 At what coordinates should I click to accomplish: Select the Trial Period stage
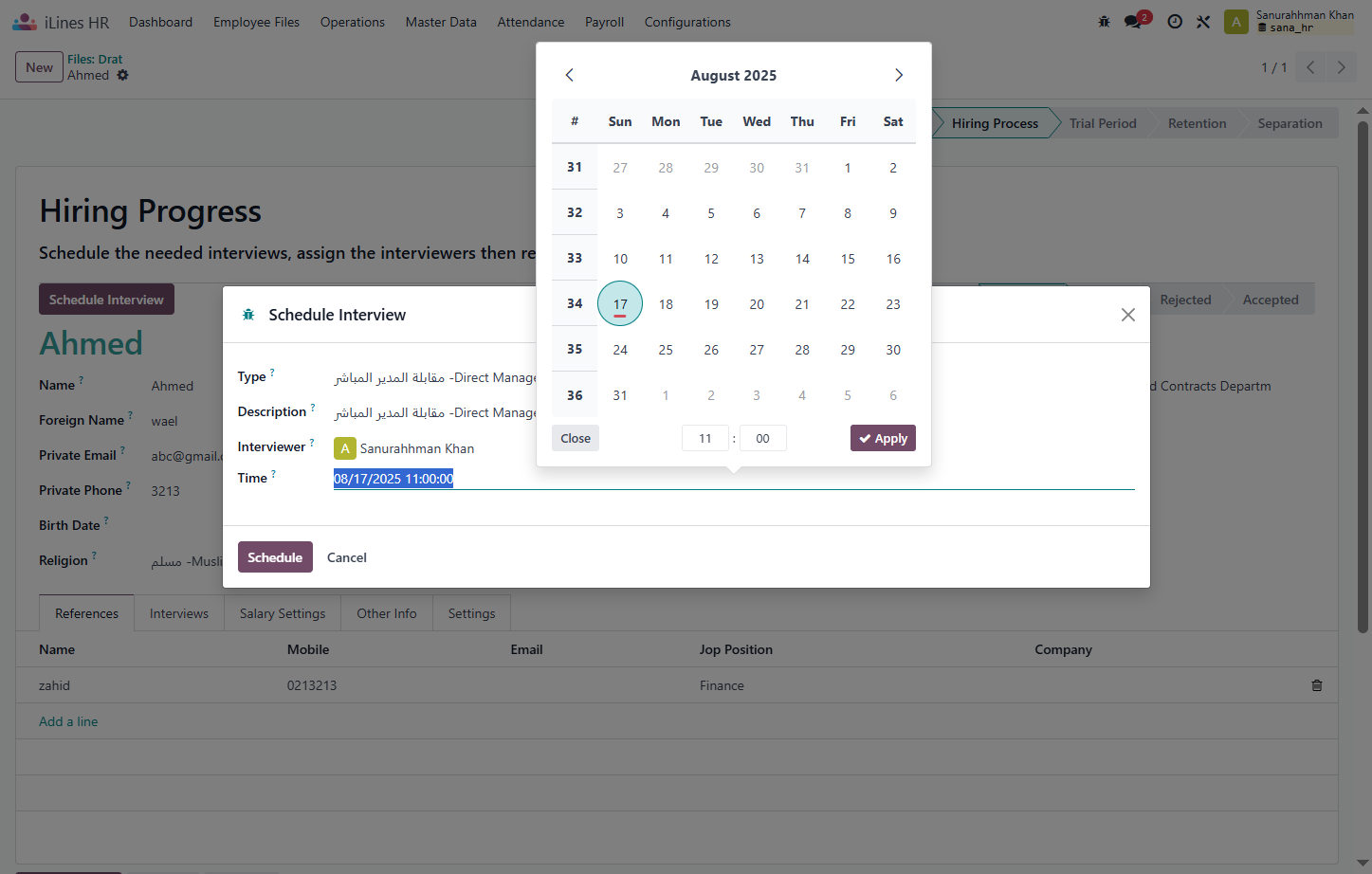[x=1103, y=123]
